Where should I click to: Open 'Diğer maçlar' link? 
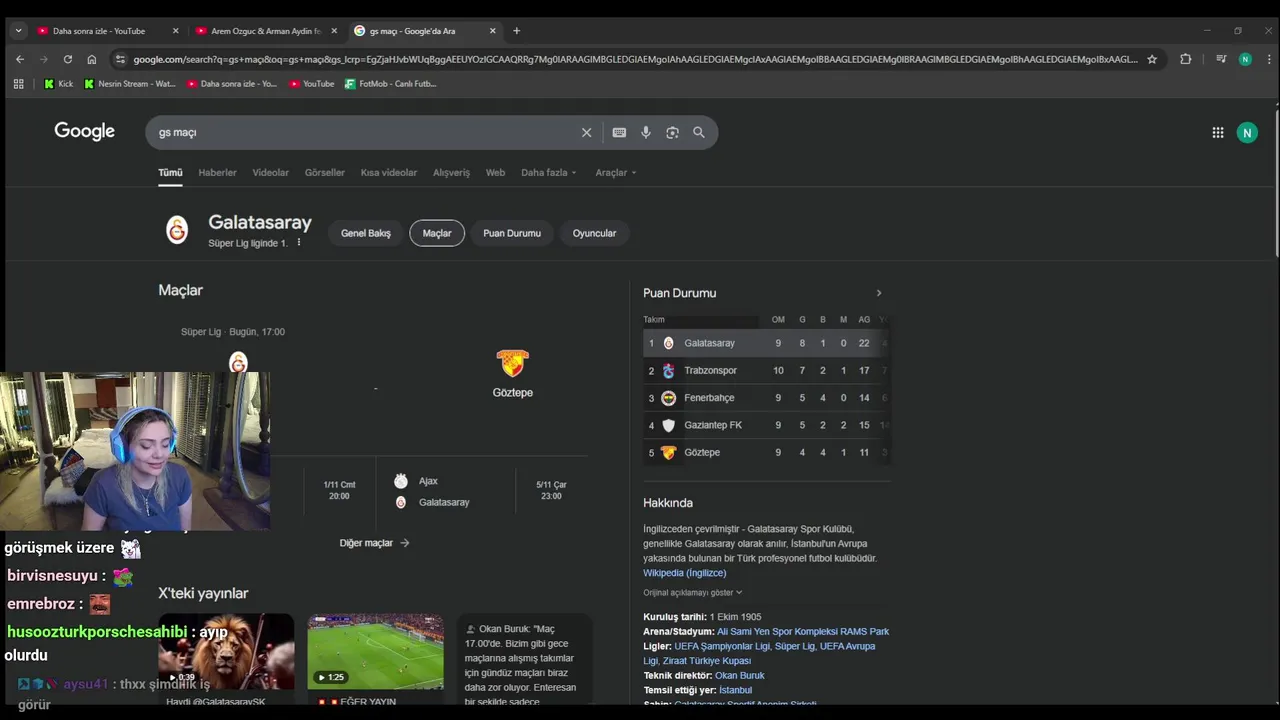tap(374, 543)
